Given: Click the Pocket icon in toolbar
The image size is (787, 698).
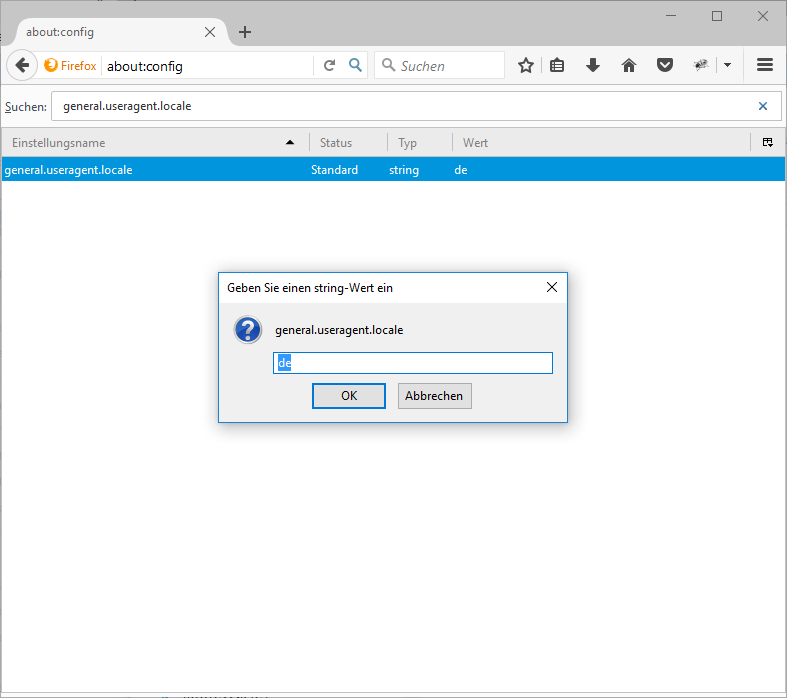Looking at the screenshot, I should point(664,66).
